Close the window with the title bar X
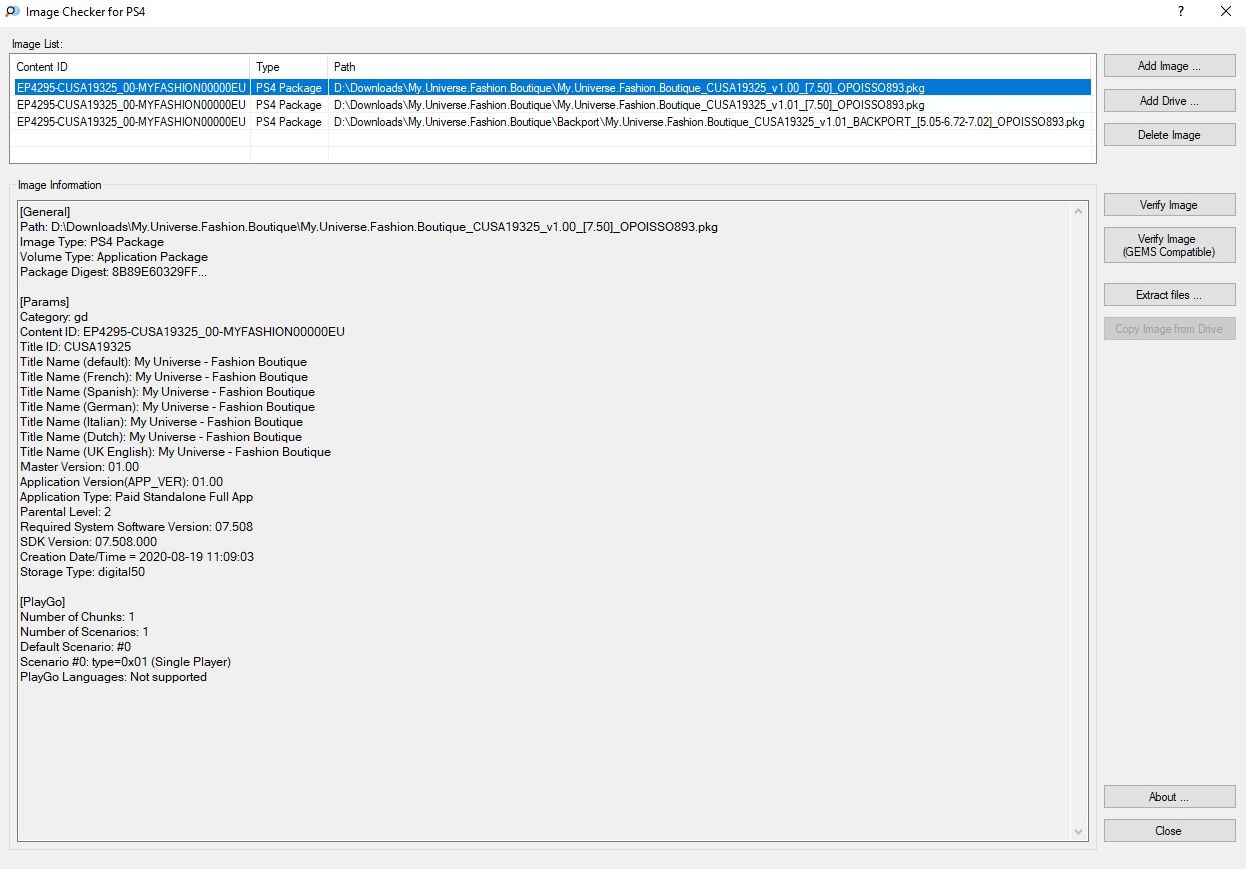 pyautogui.click(x=1225, y=12)
